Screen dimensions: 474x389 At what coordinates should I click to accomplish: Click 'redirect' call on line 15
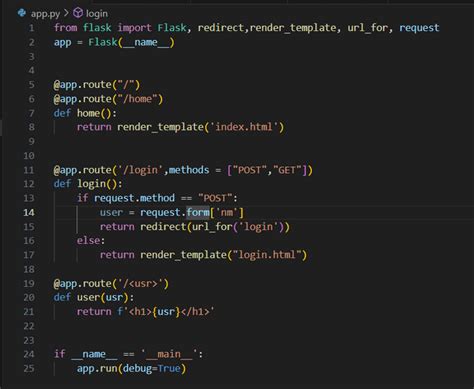click(163, 227)
